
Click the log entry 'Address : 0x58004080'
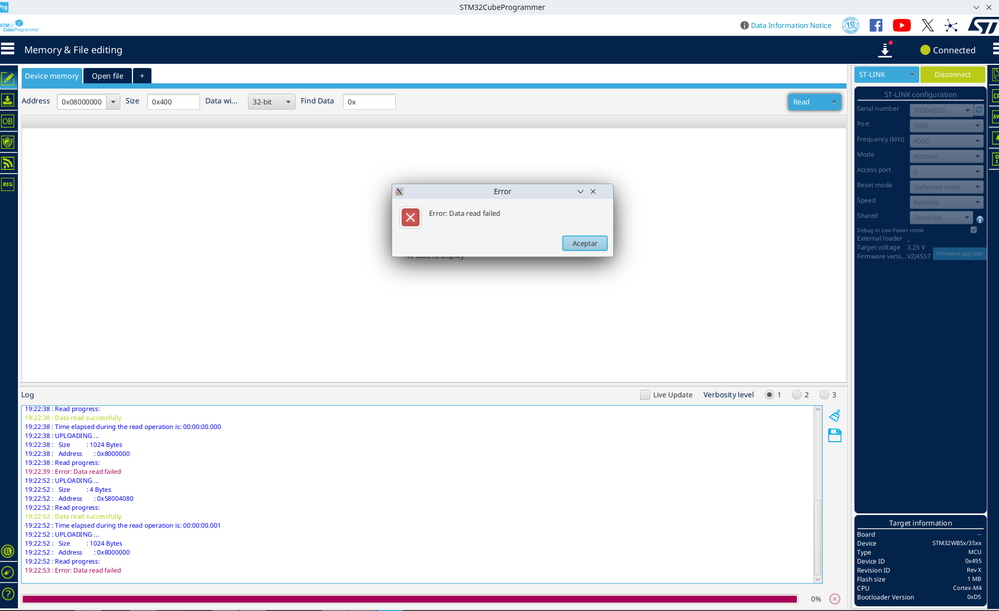tap(79, 498)
